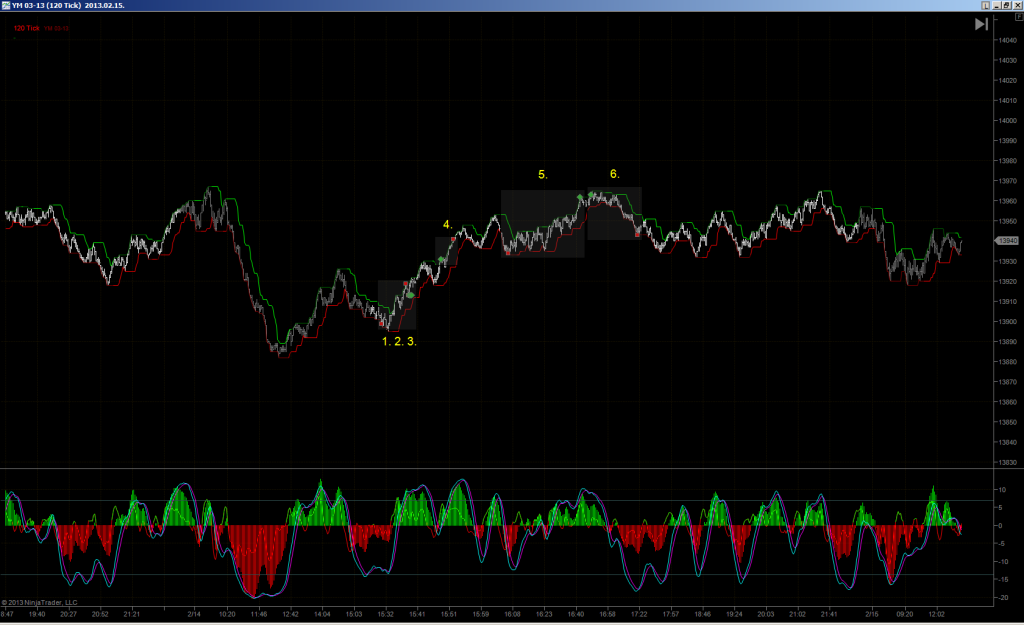Select the current price marker 13940 on the axis
The height and width of the screenshot is (625, 1024).
(1006, 241)
